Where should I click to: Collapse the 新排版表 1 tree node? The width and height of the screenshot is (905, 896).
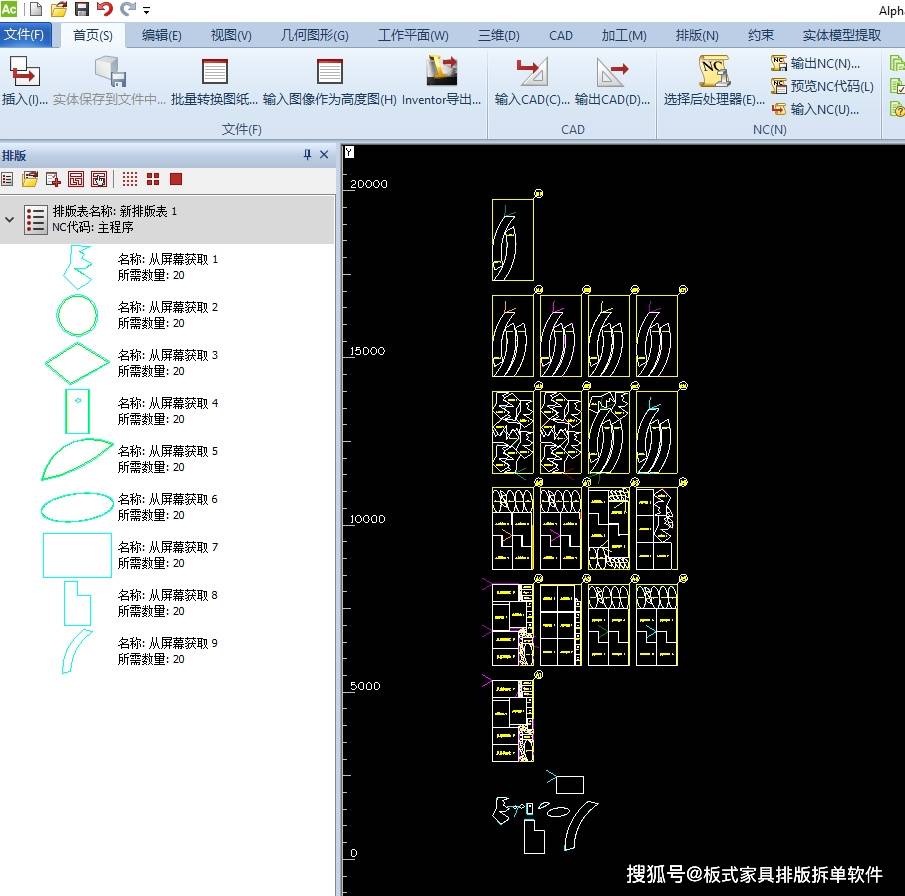tap(10, 219)
